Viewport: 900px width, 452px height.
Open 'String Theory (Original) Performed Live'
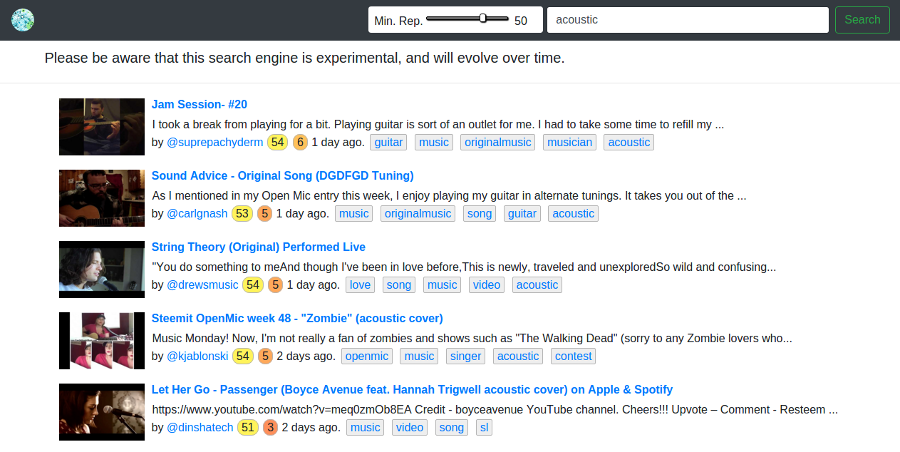(258, 247)
